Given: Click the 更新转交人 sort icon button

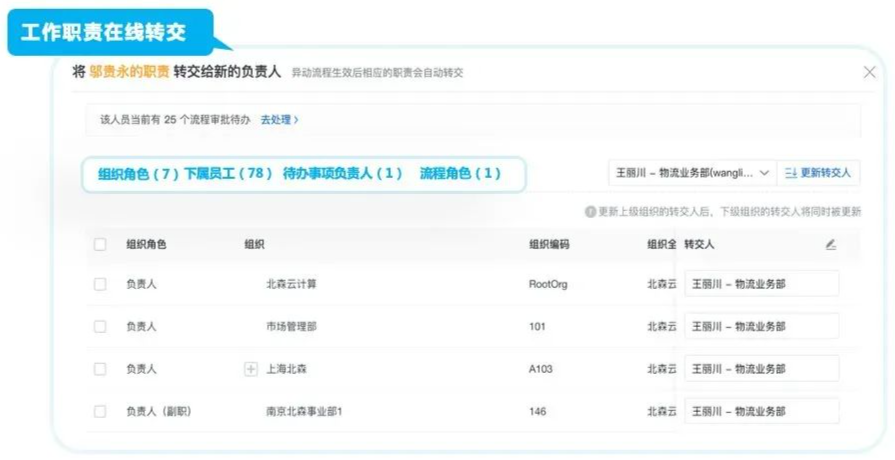Looking at the screenshot, I should click(818, 172).
